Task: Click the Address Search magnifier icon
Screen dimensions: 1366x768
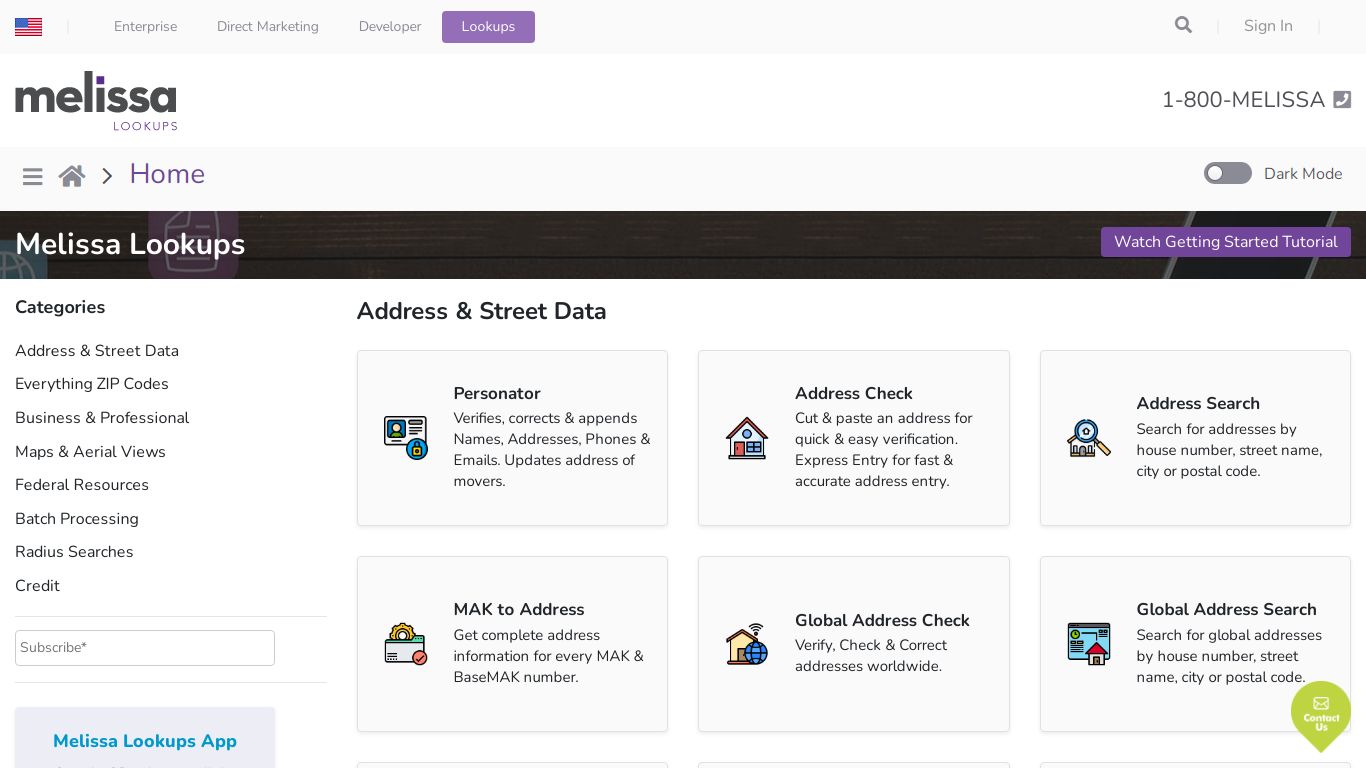Action: coord(1089,438)
